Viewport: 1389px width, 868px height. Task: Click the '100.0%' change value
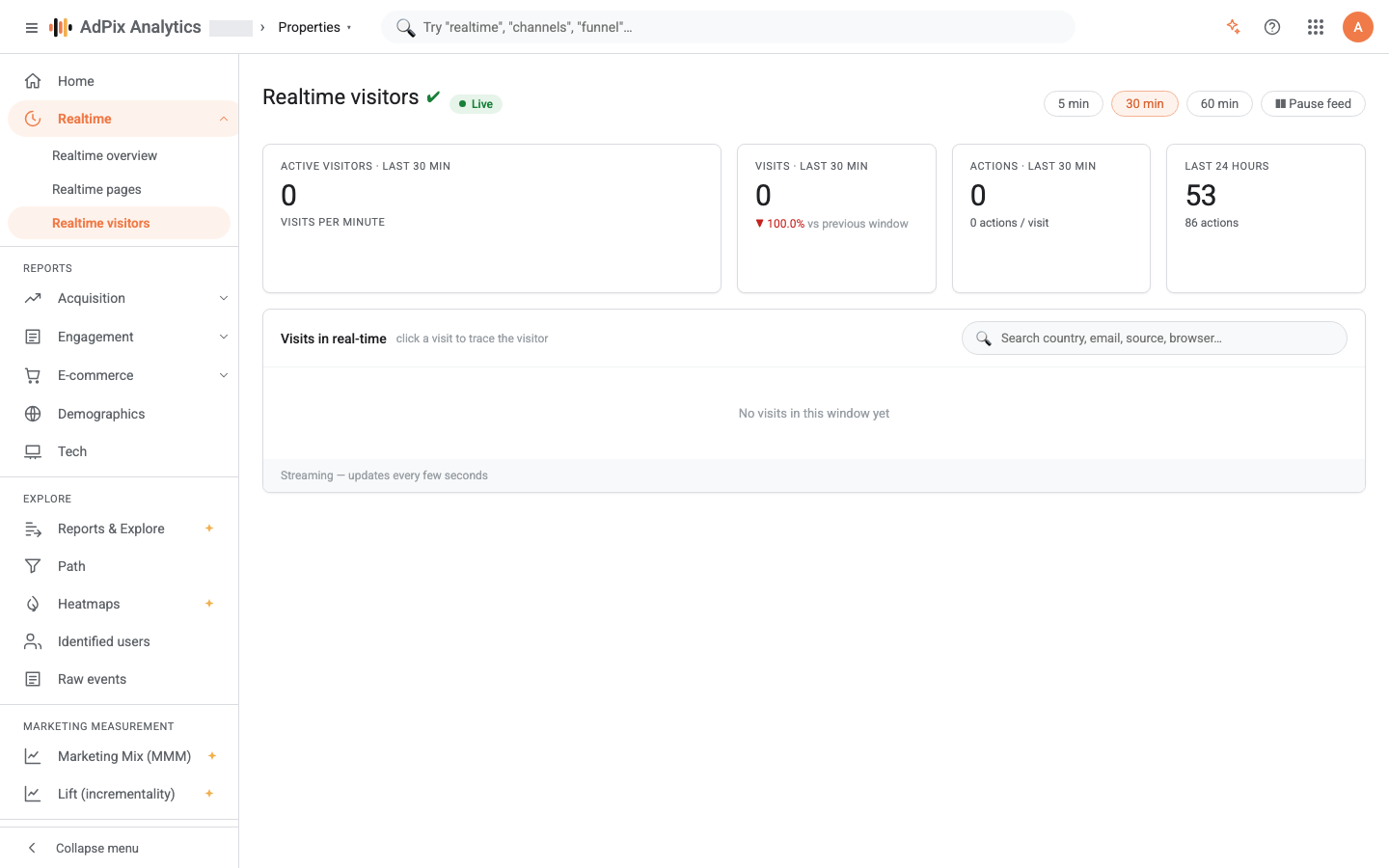click(785, 224)
